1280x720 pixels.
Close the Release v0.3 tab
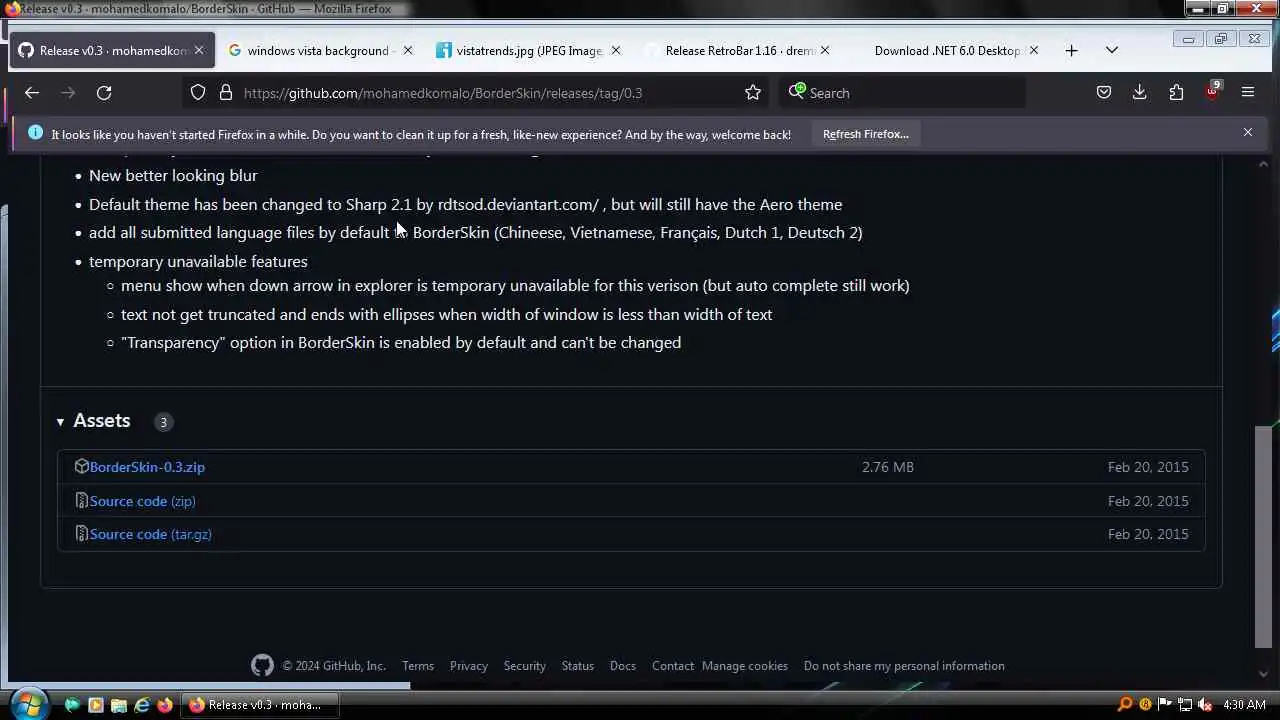199,50
